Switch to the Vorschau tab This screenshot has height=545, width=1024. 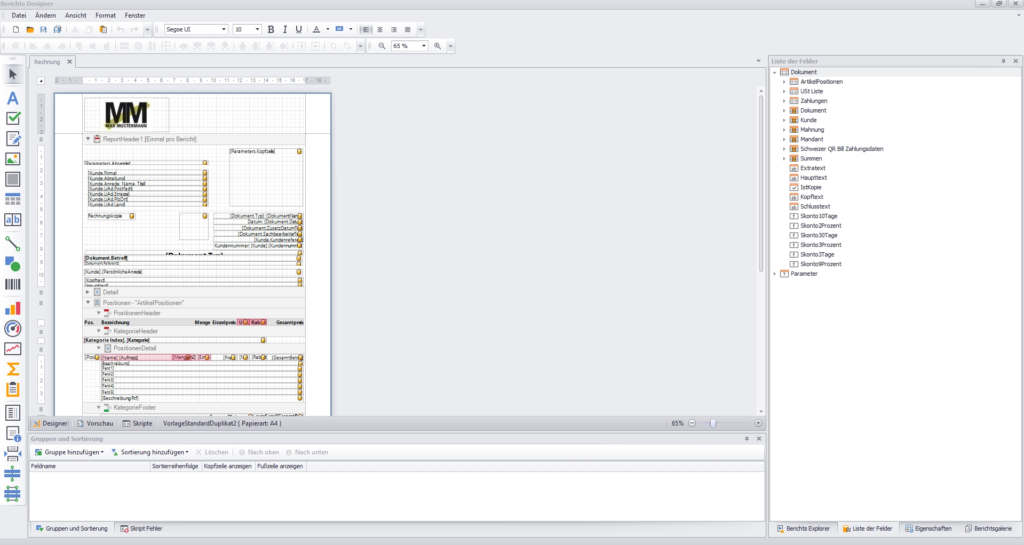[95, 424]
